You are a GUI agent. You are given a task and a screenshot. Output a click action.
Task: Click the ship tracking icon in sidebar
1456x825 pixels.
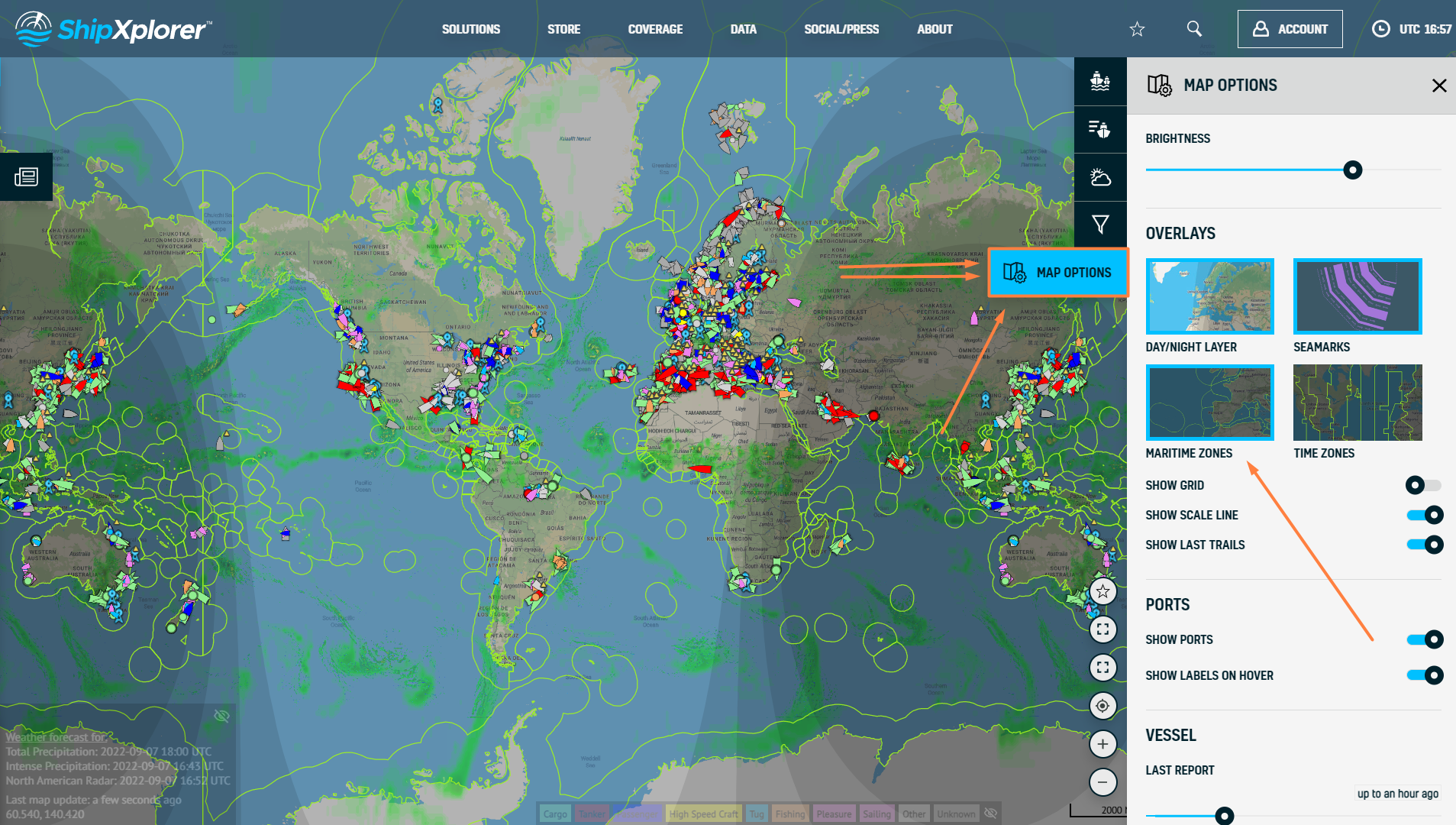1099,81
